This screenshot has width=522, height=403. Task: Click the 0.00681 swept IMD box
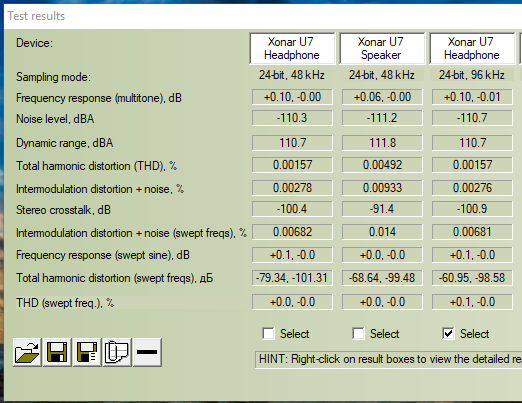click(x=472, y=232)
